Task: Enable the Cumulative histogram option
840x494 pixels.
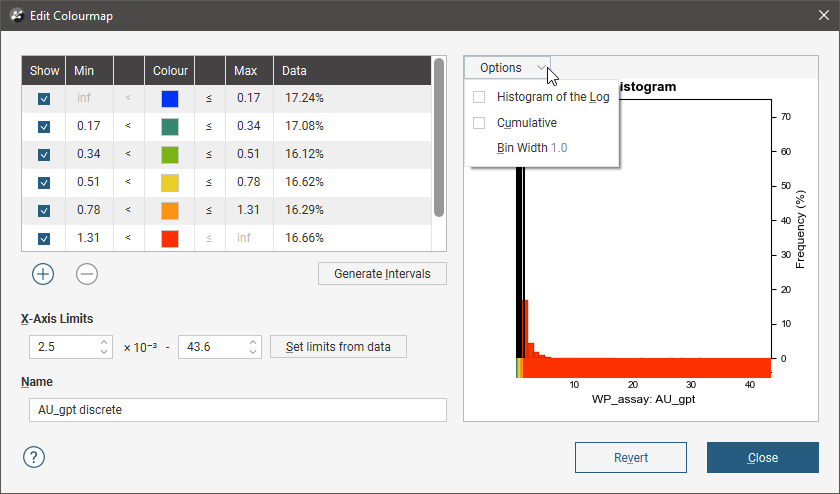Action: pos(479,123)
